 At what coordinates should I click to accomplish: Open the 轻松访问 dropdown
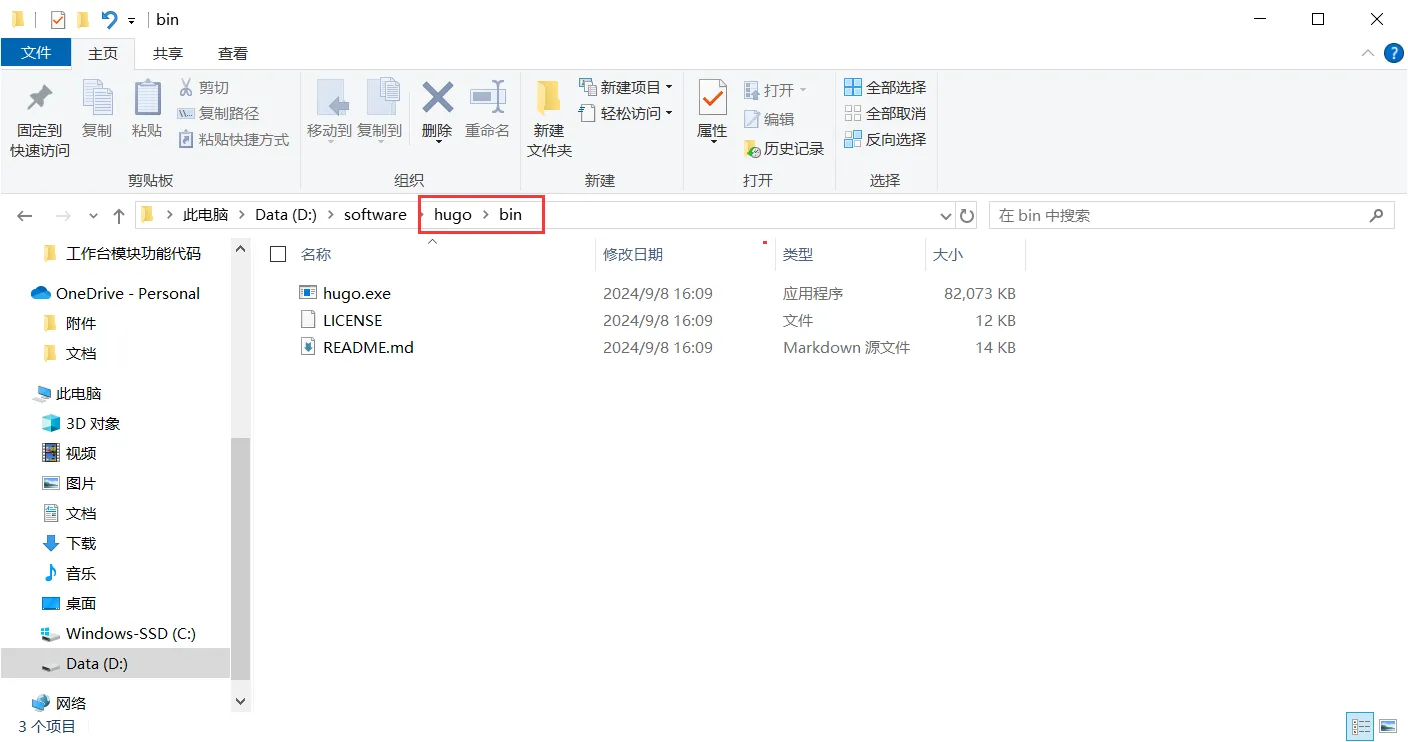click(625, 114)
